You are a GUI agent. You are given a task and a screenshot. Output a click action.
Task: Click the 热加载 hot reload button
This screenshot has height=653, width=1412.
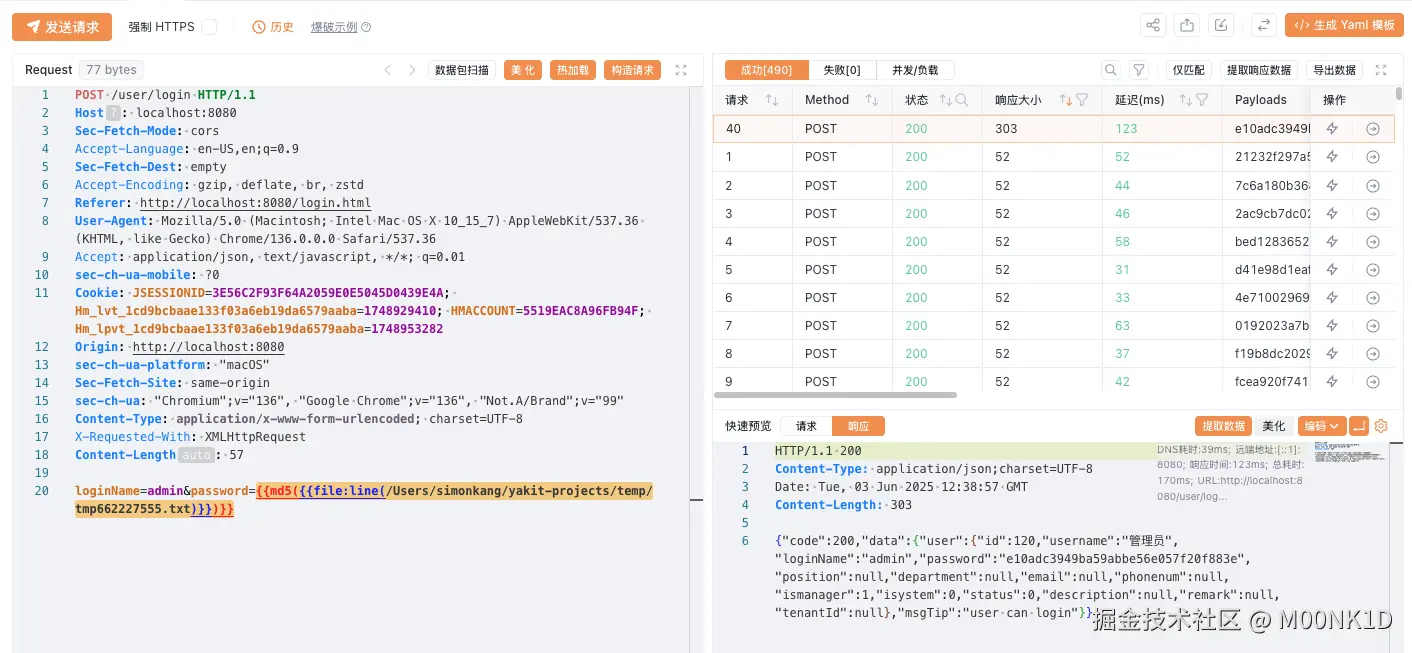point(573,70)
